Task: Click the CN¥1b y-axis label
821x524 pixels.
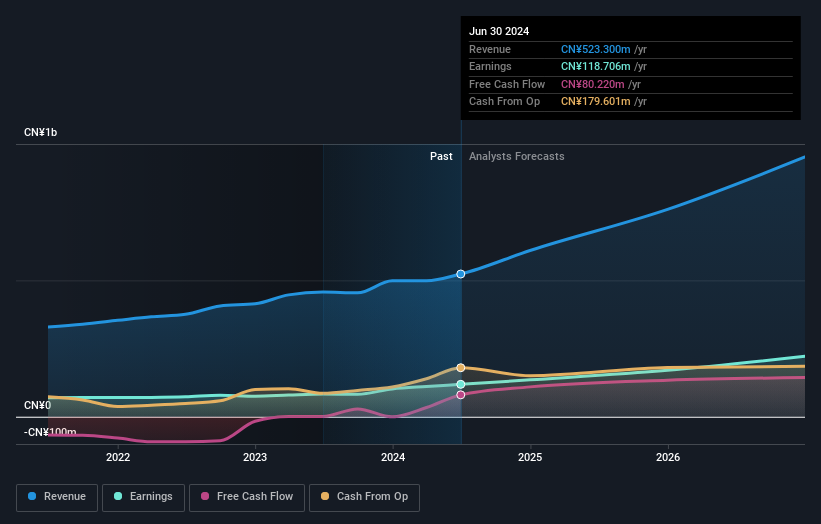Action: (x=40, y=132)
